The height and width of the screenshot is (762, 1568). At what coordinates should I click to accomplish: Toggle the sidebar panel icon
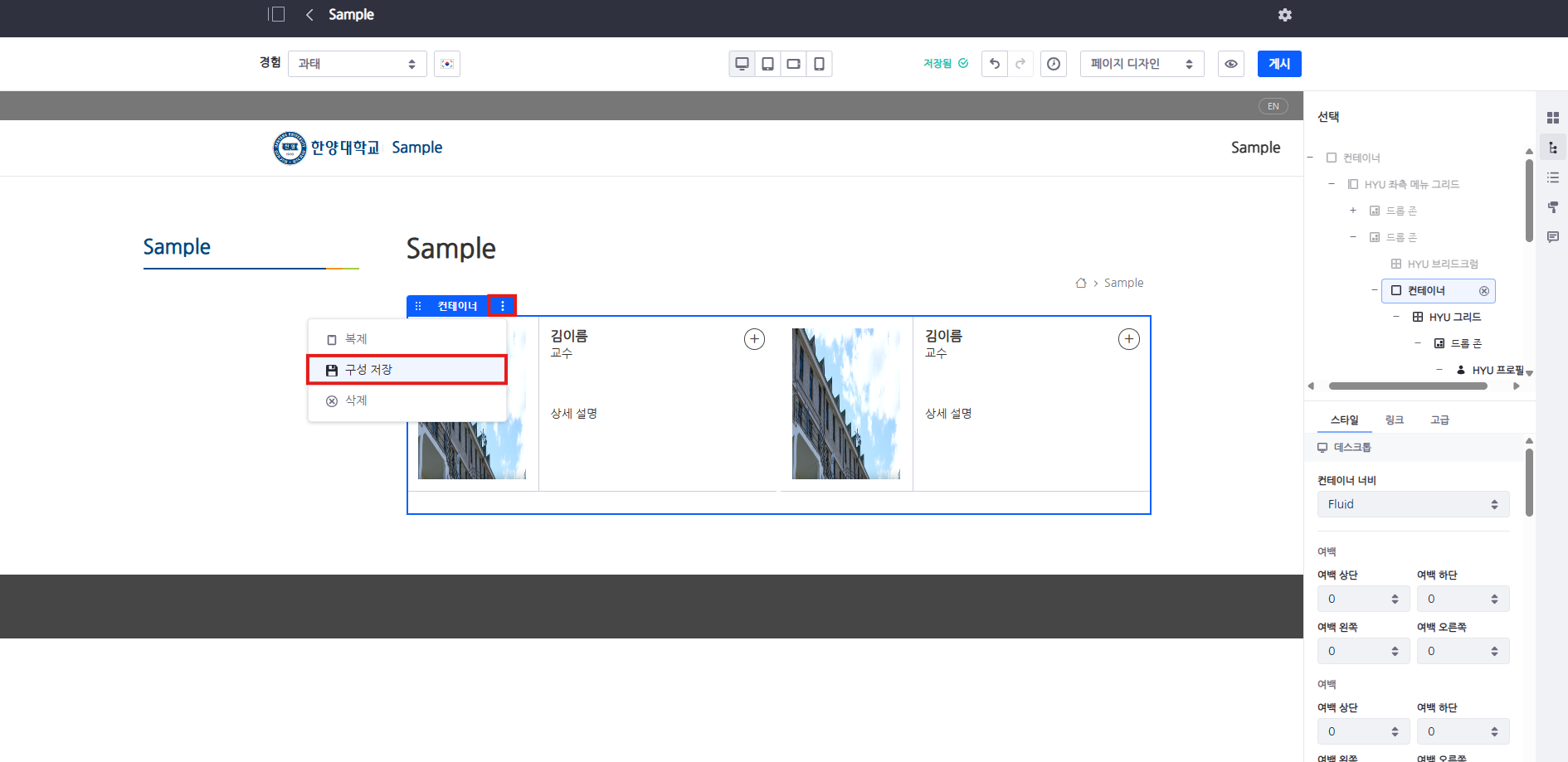tap(276, 14)
